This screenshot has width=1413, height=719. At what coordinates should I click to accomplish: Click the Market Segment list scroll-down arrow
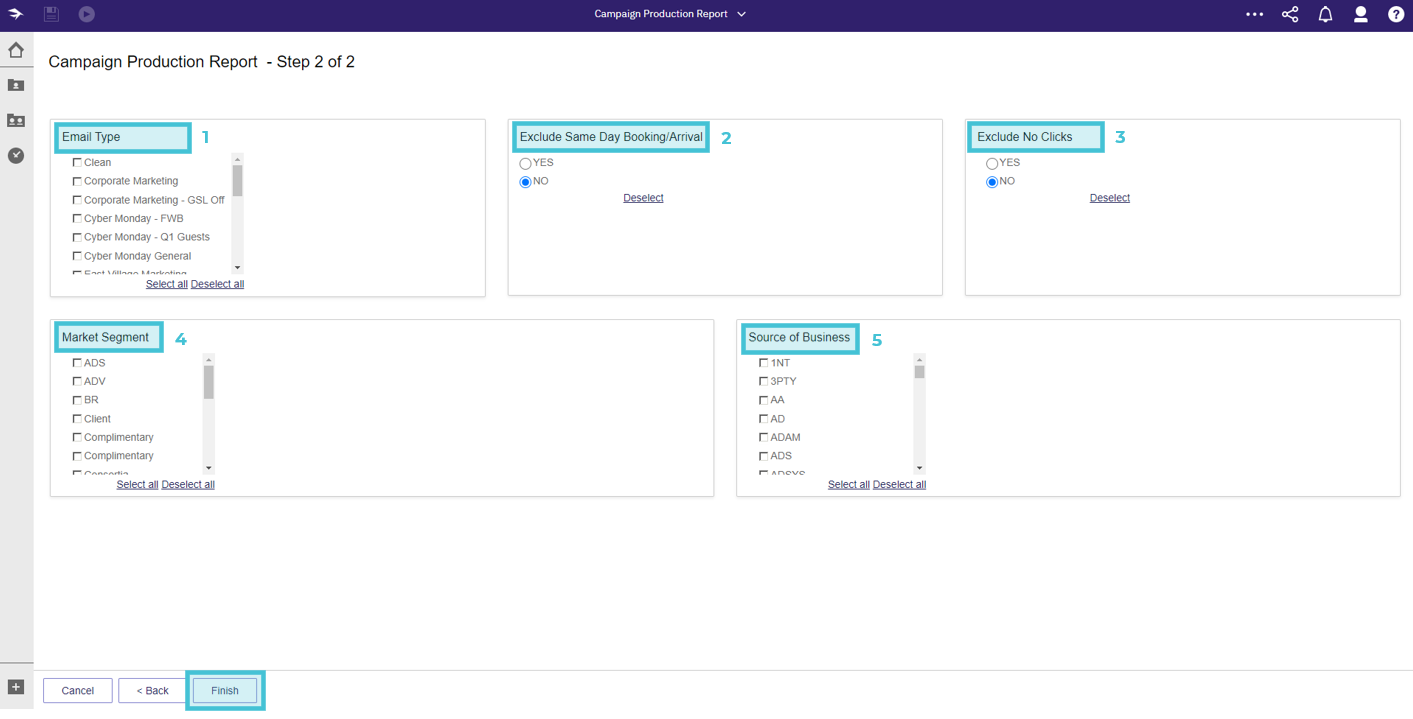click(208, 467)
